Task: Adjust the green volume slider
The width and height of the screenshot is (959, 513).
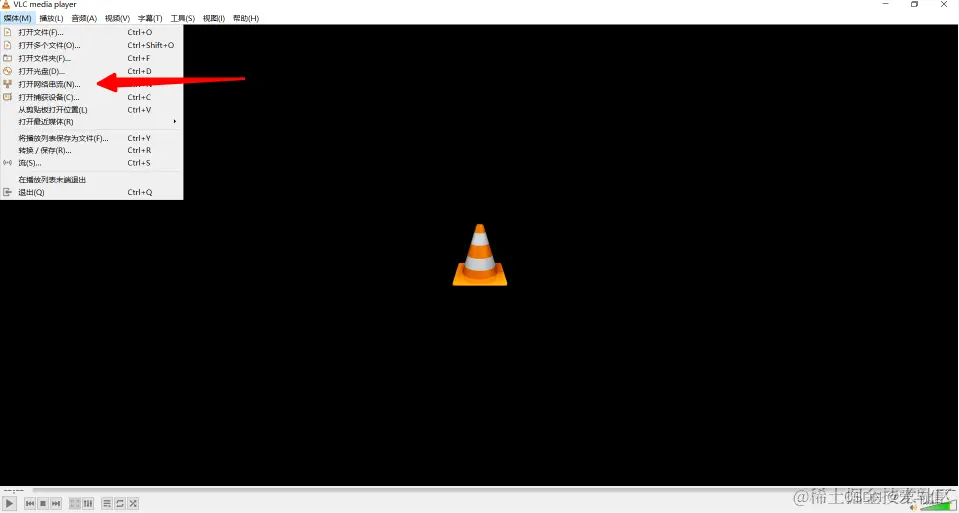Action: click(937, 505)
